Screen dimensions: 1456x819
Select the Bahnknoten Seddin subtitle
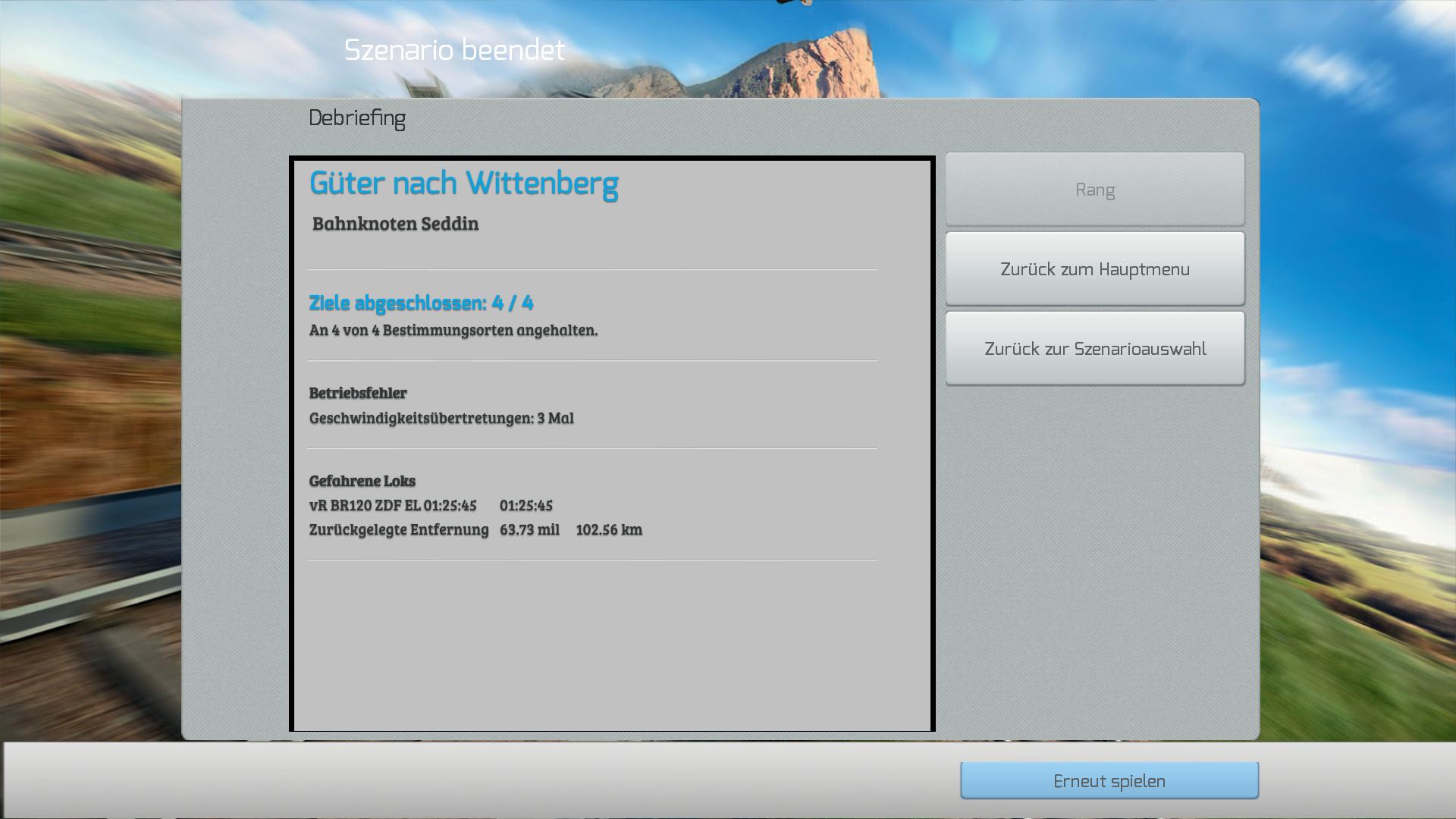(x=395, y=224)
